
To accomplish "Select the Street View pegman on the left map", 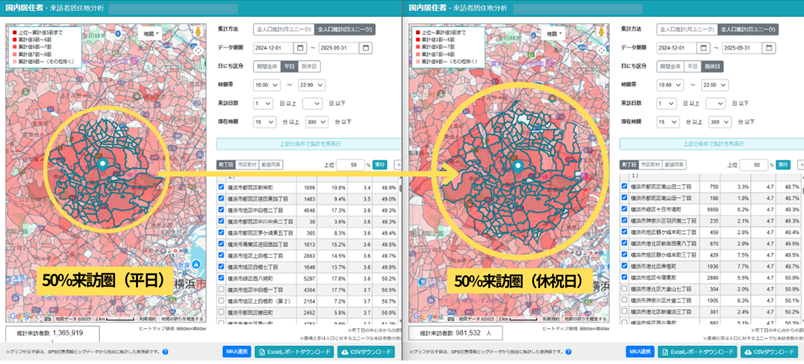I will (x=198, y=33).
